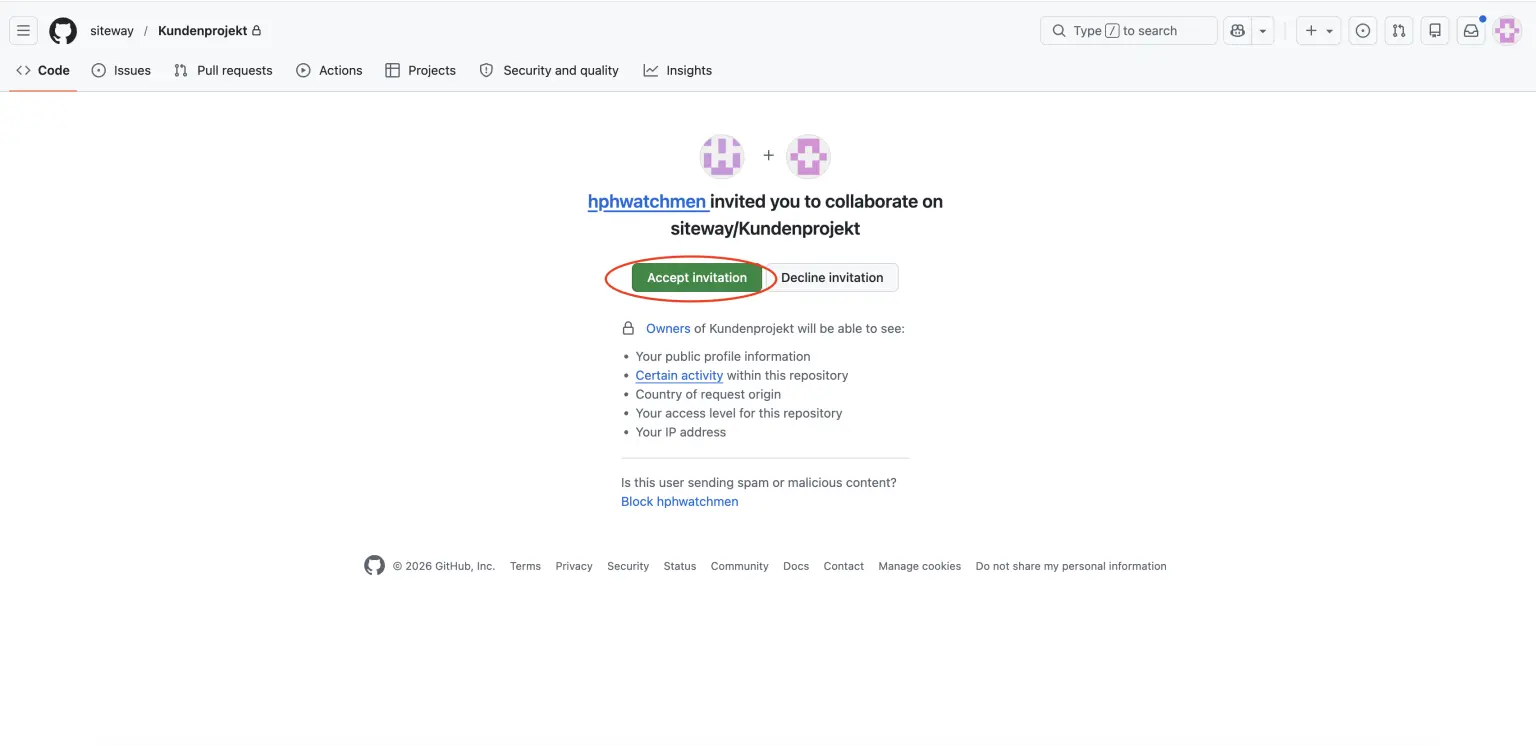Click the search field in header

[1129, 31]
